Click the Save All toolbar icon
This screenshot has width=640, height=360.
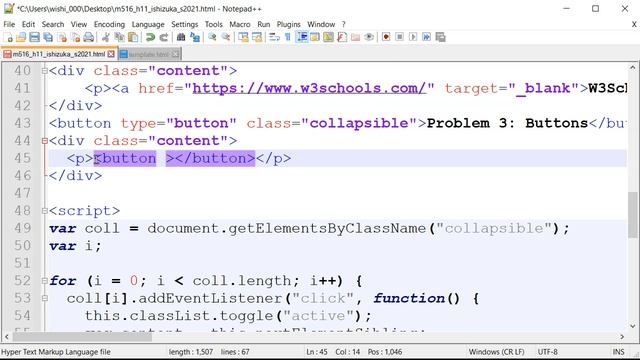(x=48, y=38)
